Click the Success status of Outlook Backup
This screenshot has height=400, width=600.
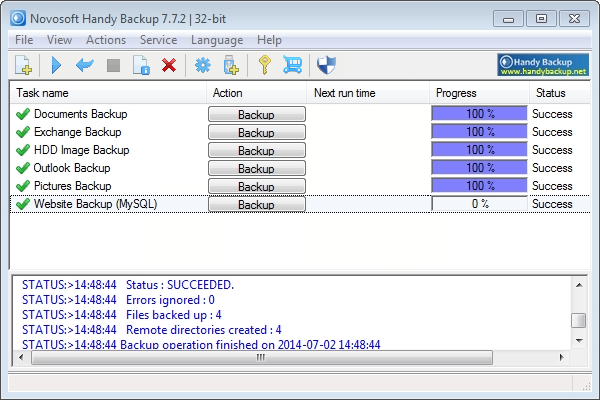(552, 168)
